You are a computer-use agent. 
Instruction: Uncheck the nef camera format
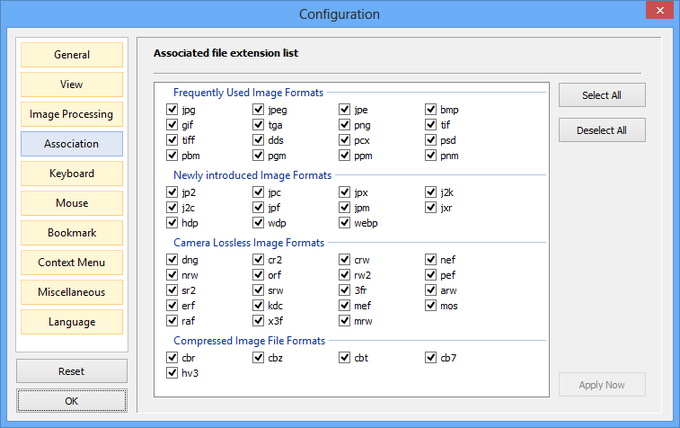tap(431, 260)
